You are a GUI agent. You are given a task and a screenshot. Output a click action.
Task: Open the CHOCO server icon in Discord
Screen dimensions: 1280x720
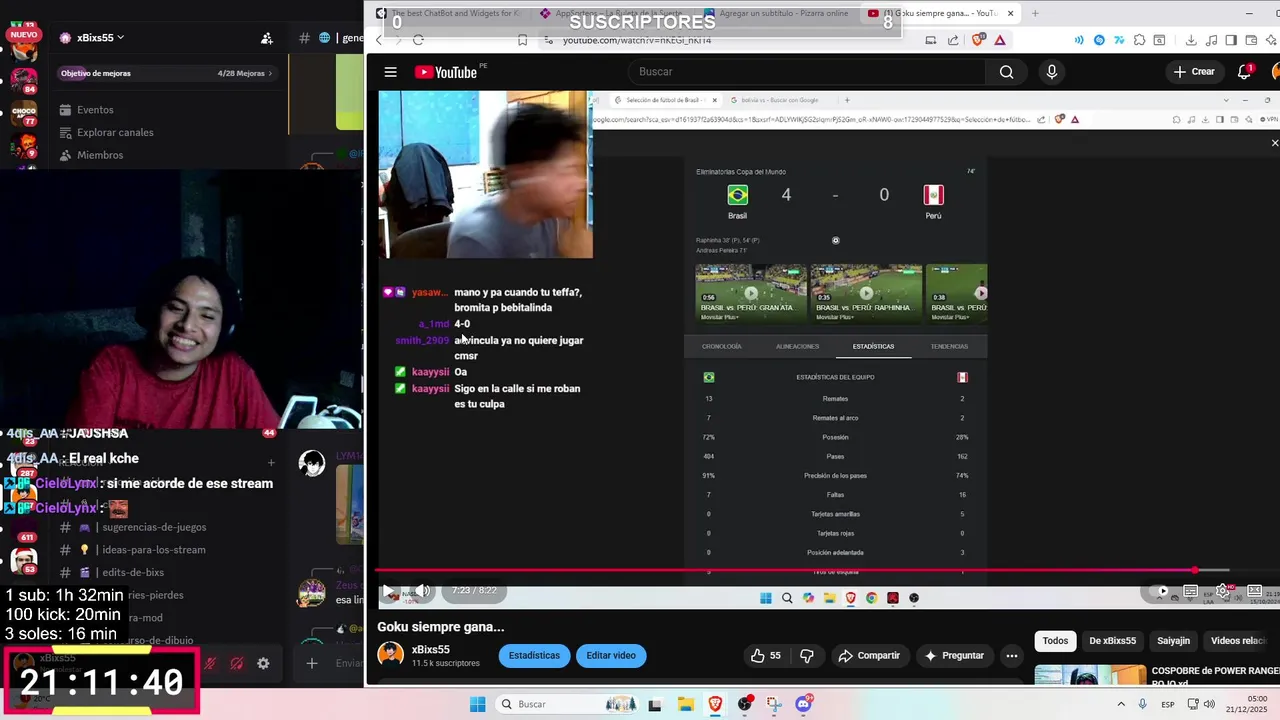pyautogui.click(x=24, y=112)
